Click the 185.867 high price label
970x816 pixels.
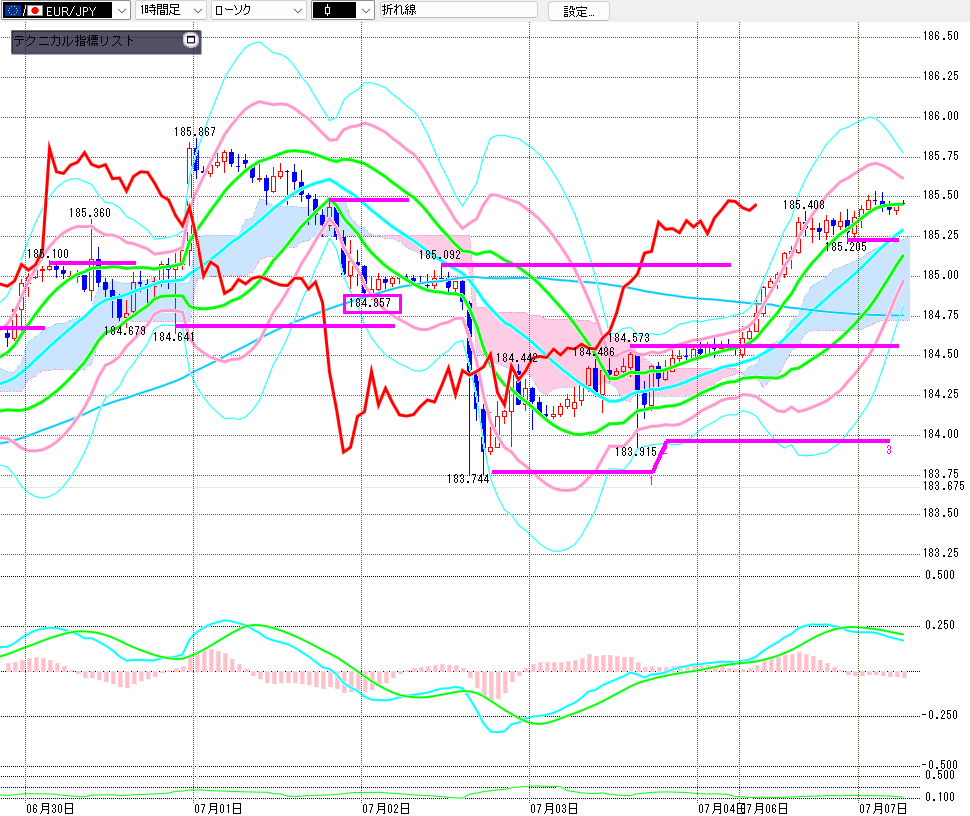194,132
